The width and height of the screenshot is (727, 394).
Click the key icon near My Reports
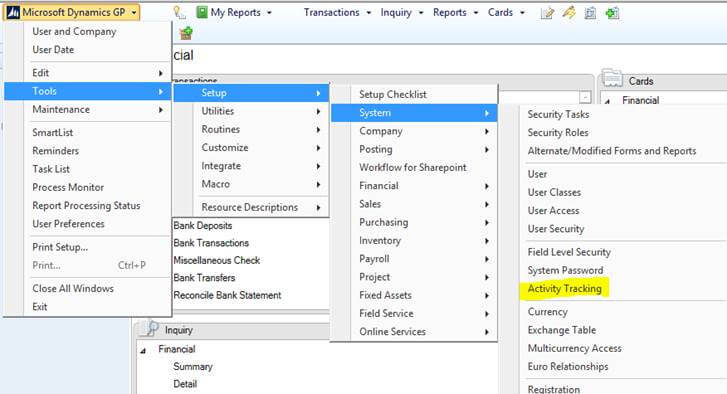[x=179, y=13]
